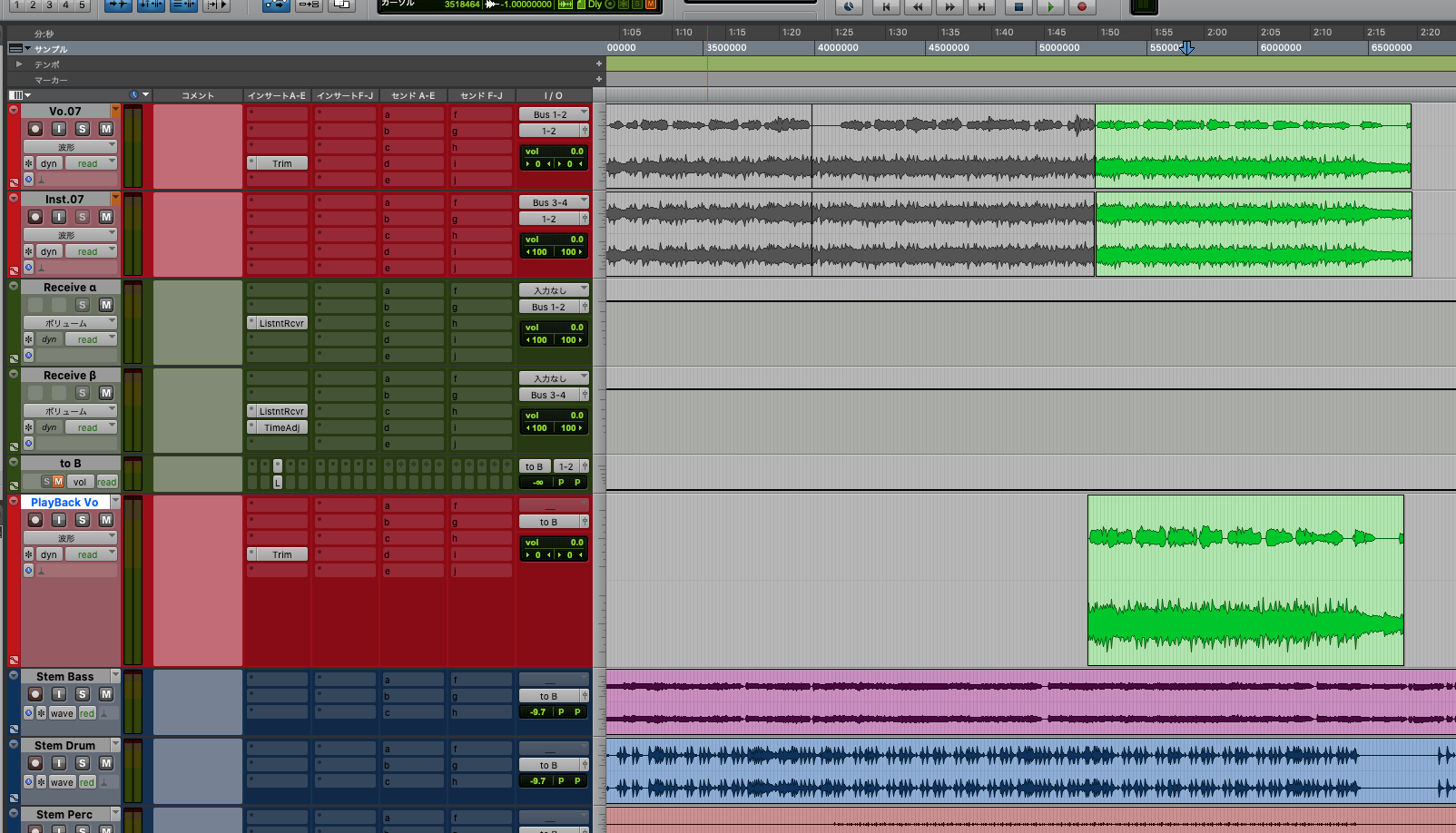Click the Vo.07 track freeze snowflake icon
The image size is (1456, 833).
pos(29,163)
